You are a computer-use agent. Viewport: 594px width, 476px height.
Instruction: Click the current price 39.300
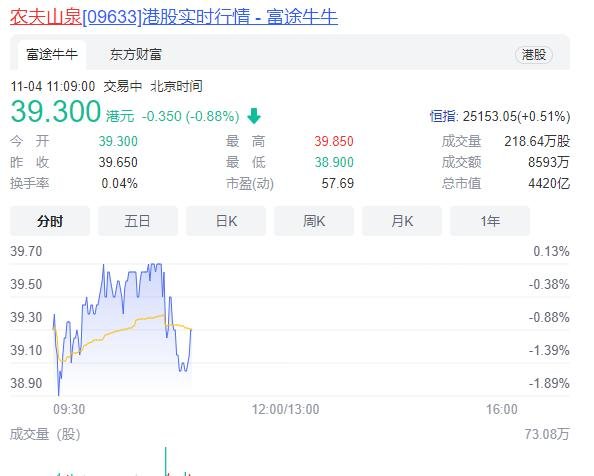pos(56,112)
